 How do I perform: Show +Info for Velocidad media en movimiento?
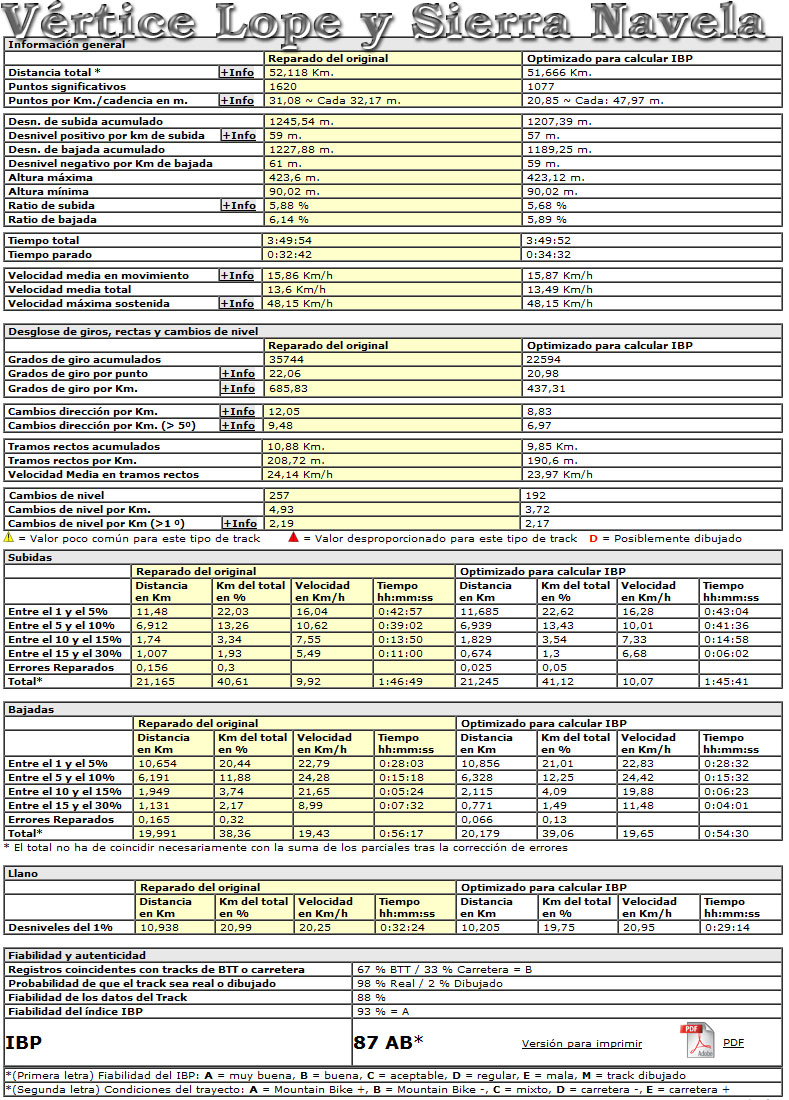point(237,275)
